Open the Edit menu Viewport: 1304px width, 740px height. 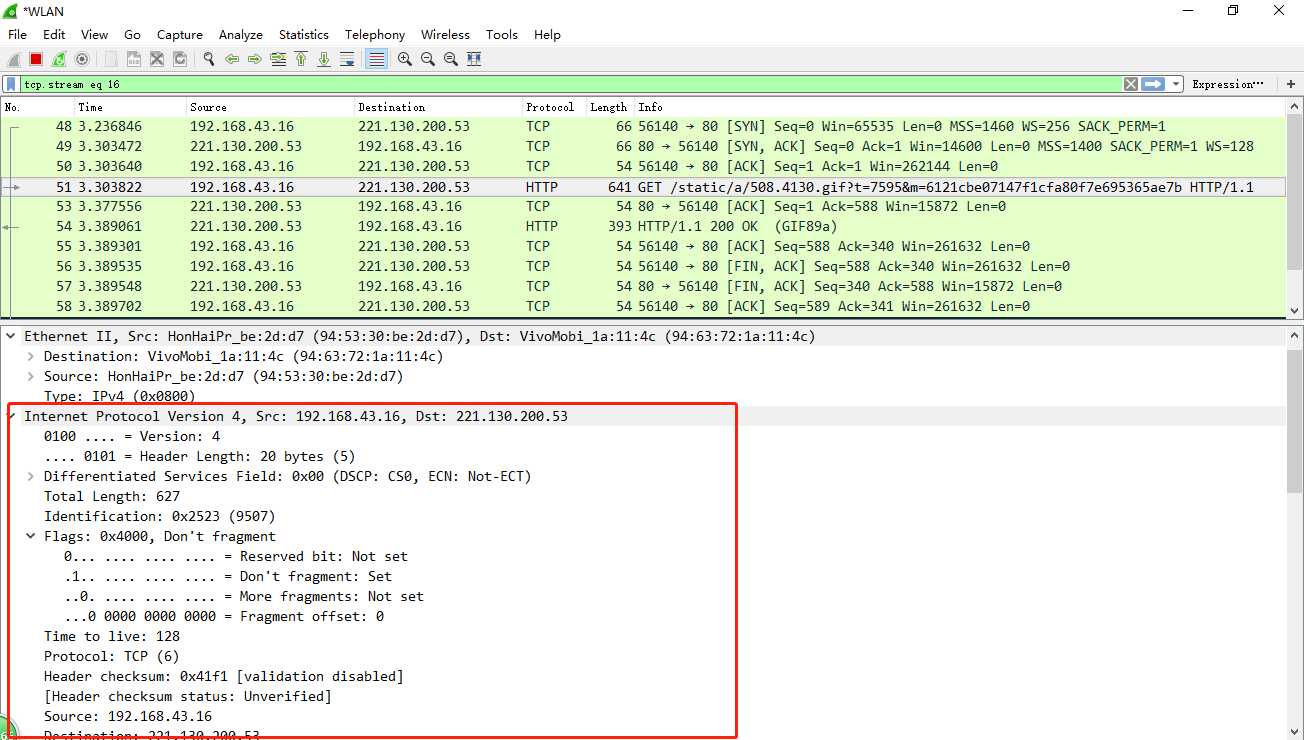tap(54, 34)
